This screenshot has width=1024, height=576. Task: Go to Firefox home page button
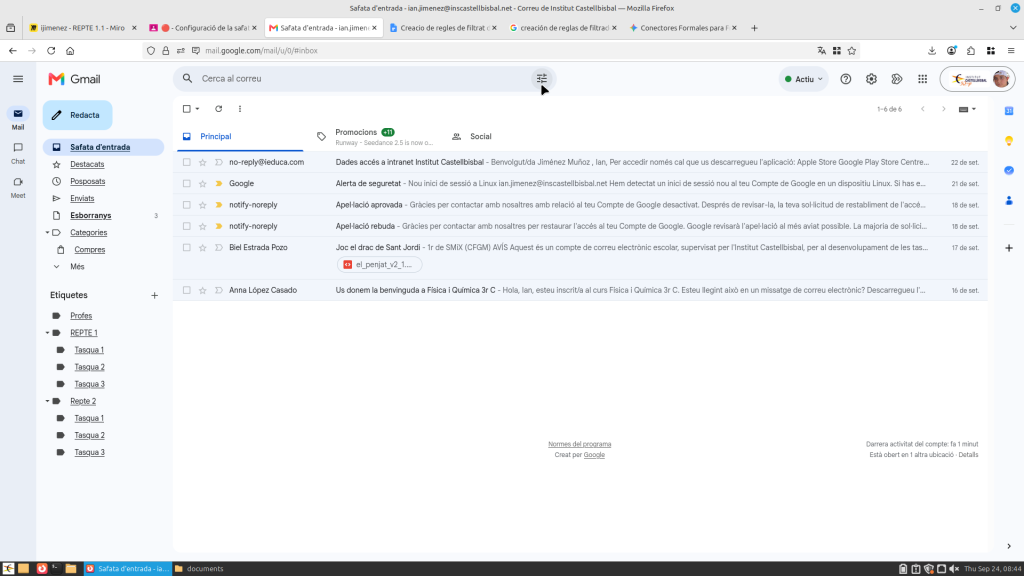(70, 50)
